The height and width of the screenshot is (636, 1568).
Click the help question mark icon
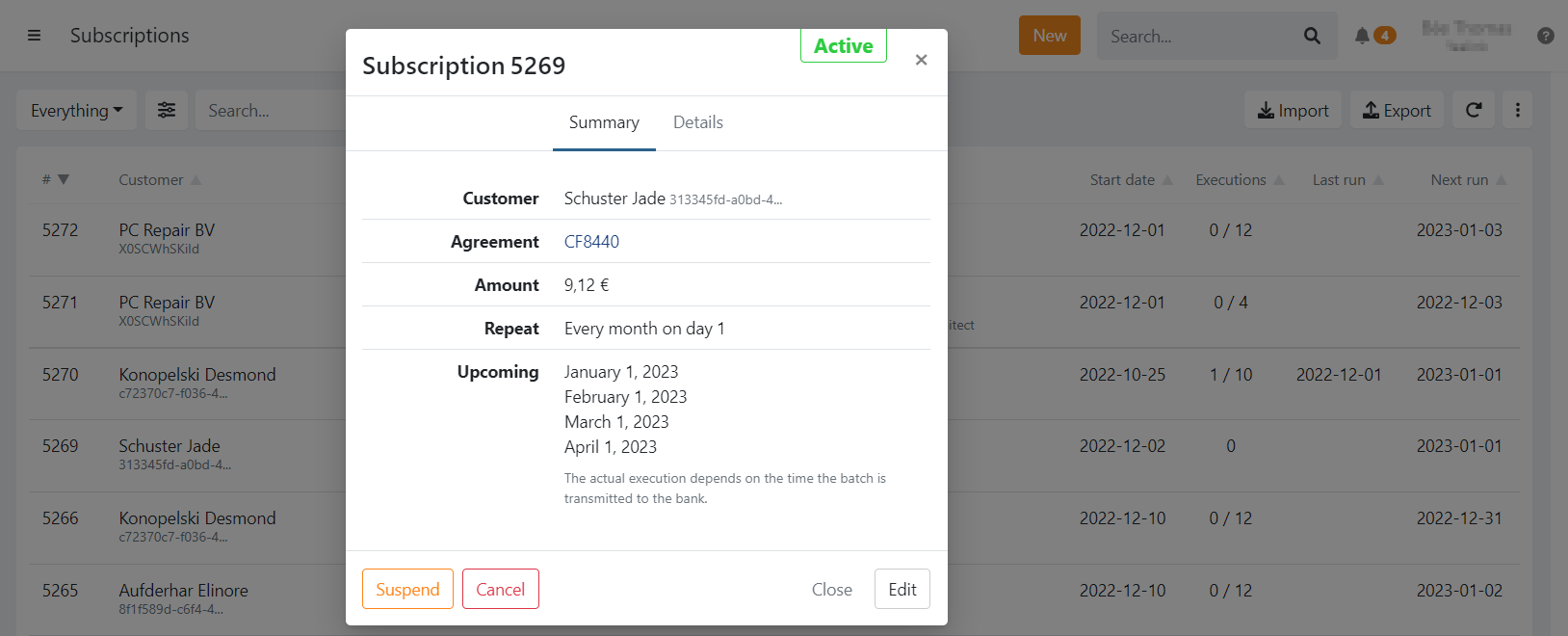1545,36
